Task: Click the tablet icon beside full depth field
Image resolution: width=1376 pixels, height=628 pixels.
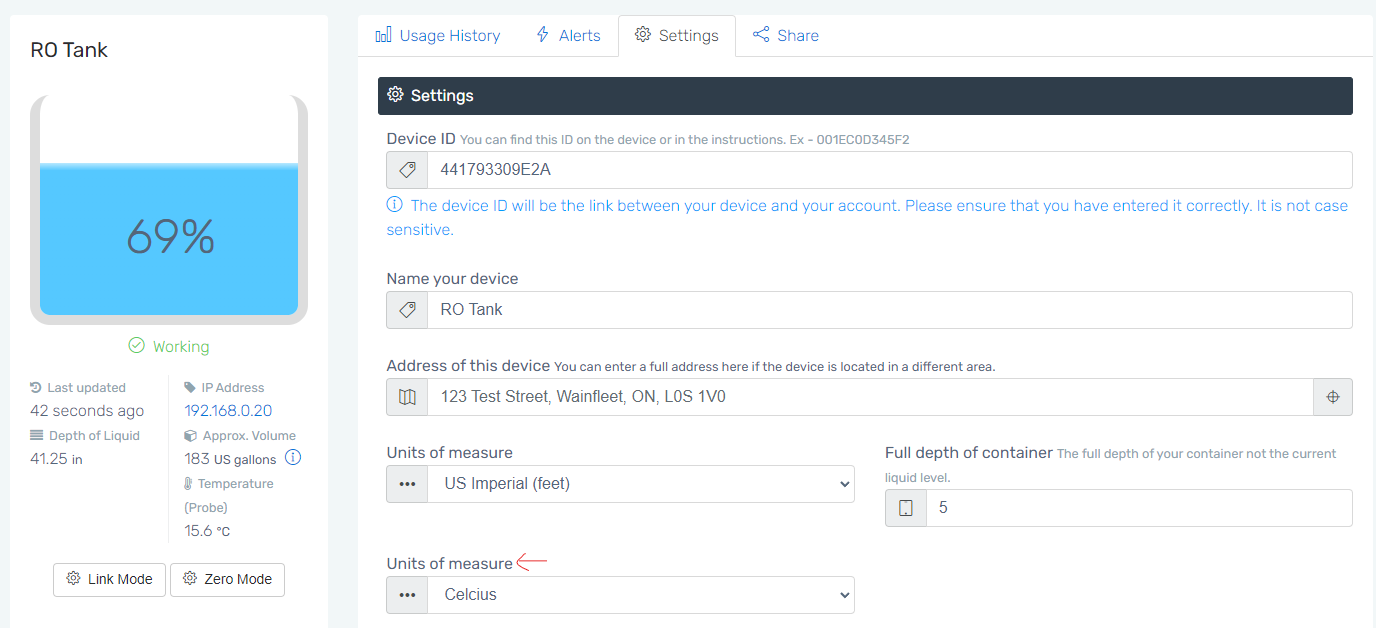Action: pos(906,508)
